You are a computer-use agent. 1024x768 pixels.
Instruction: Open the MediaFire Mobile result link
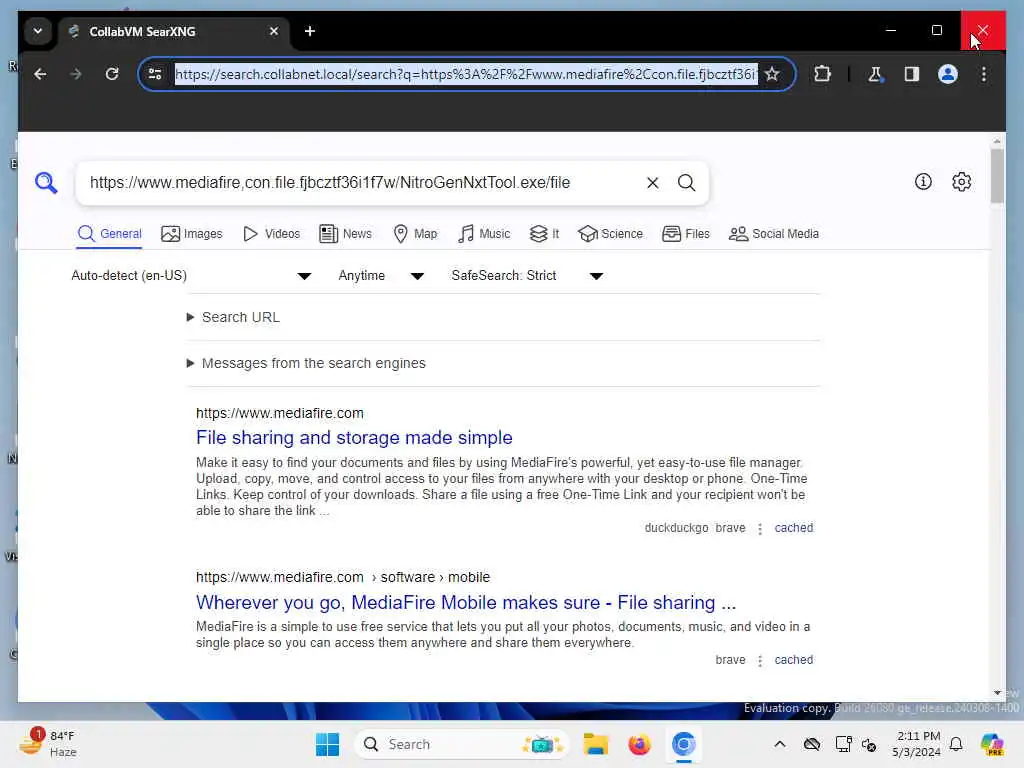[466, 602]
